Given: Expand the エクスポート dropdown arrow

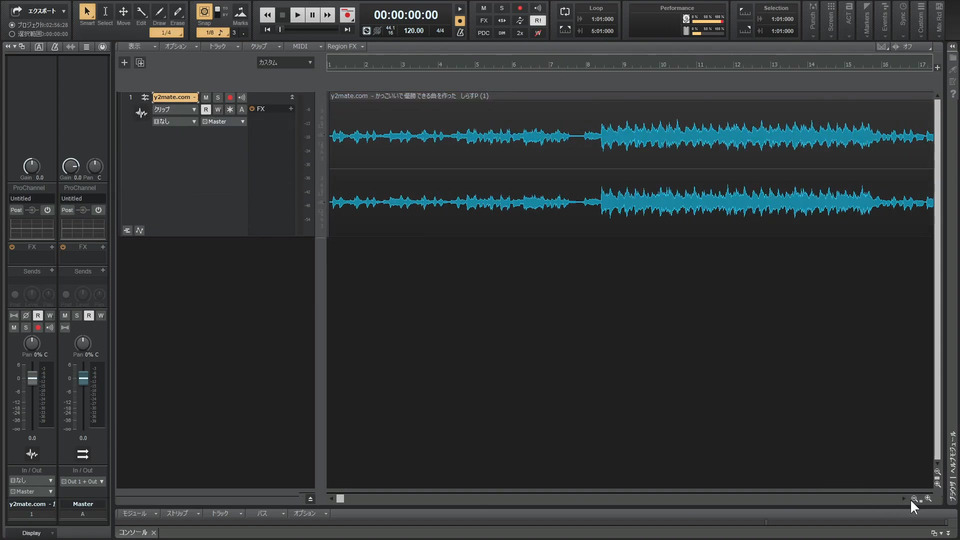Looking at the screenshot, I should pos(64,11).
